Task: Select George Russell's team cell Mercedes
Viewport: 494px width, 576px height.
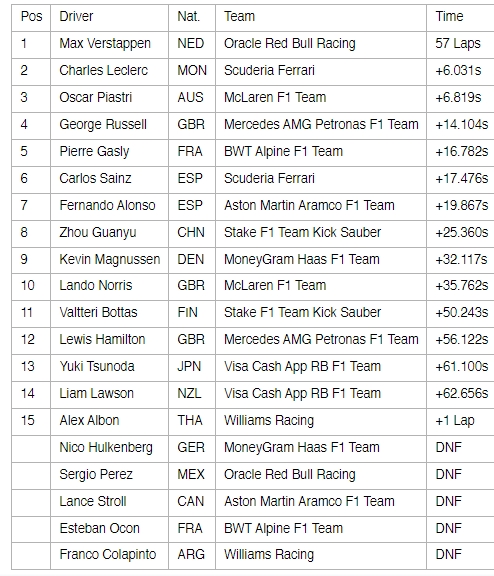Action: tap(321, 126)
